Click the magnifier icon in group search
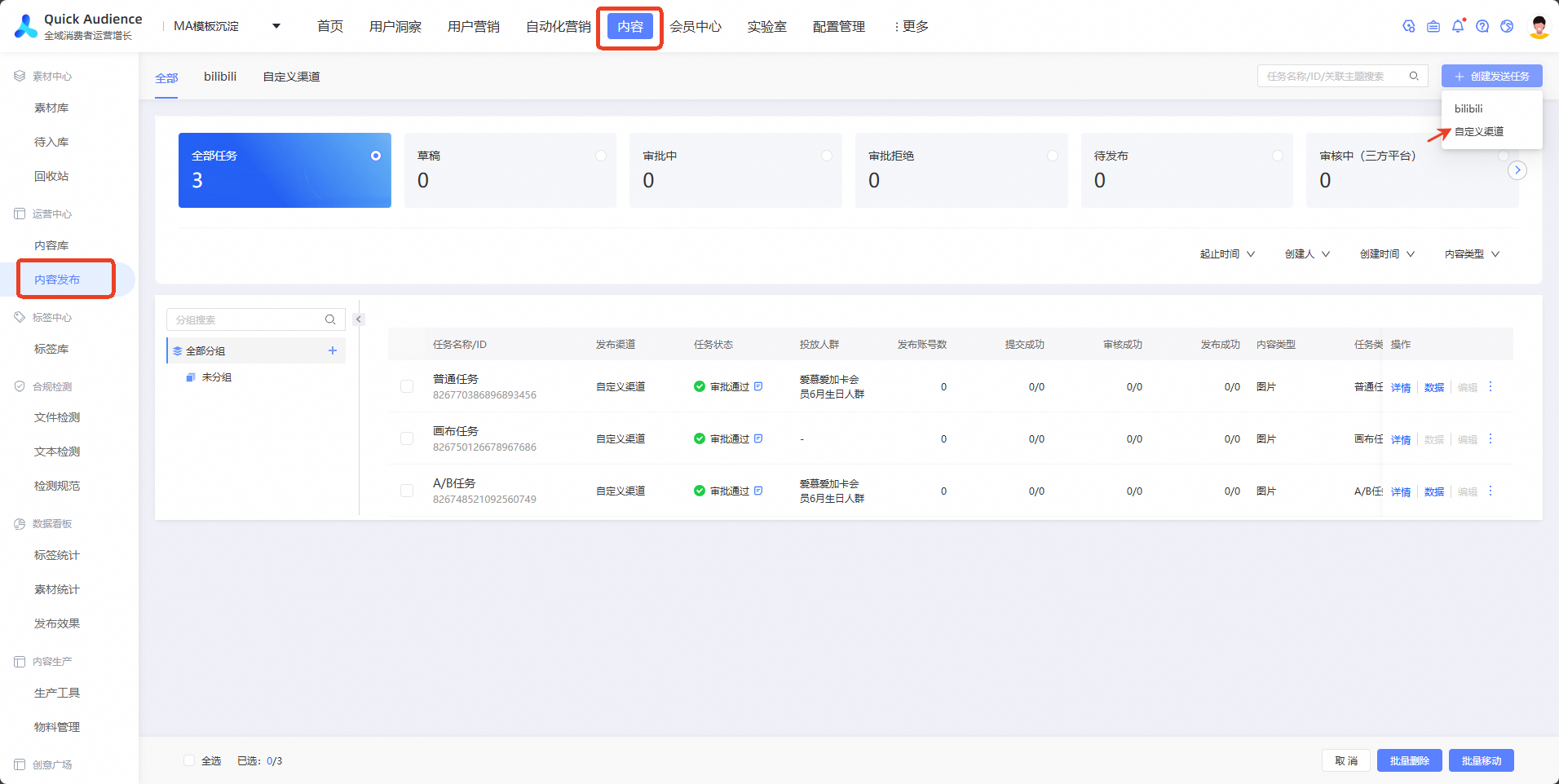 [330, 319]
